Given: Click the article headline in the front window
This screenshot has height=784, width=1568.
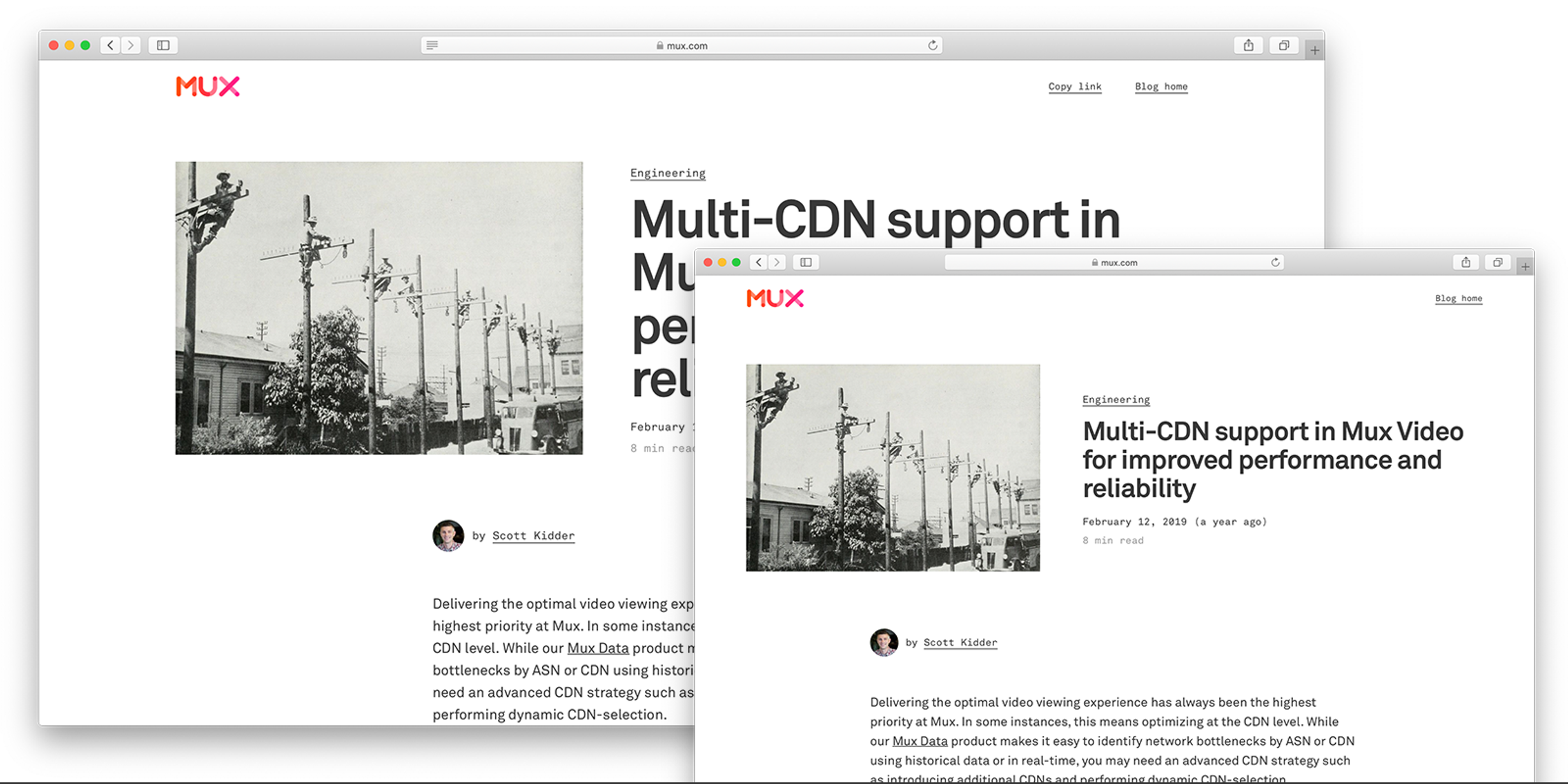Looking at the screenshot, I should pos(1273,459).
